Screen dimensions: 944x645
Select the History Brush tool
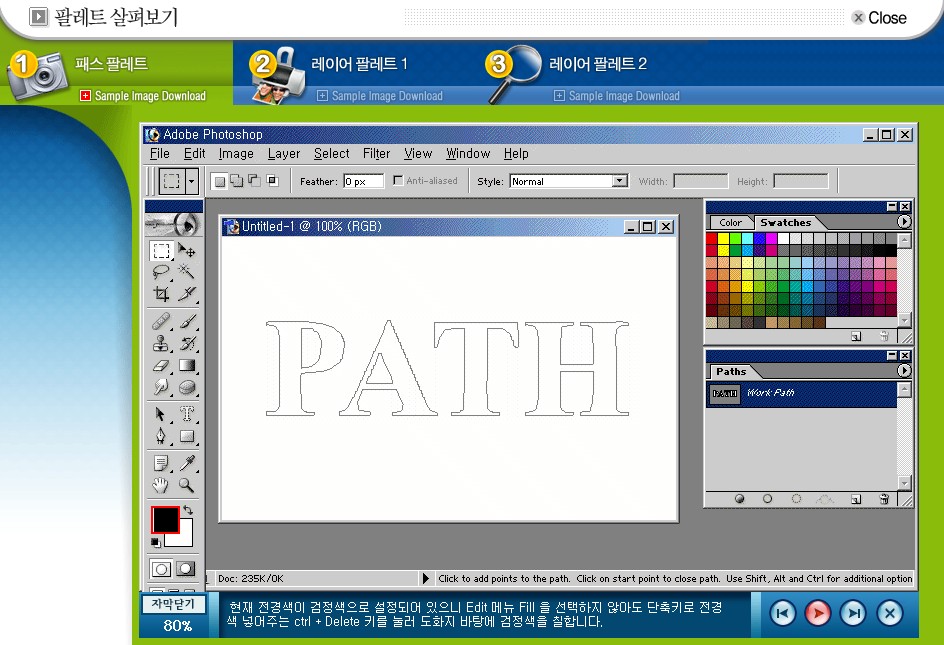click(x=187, y=343)
